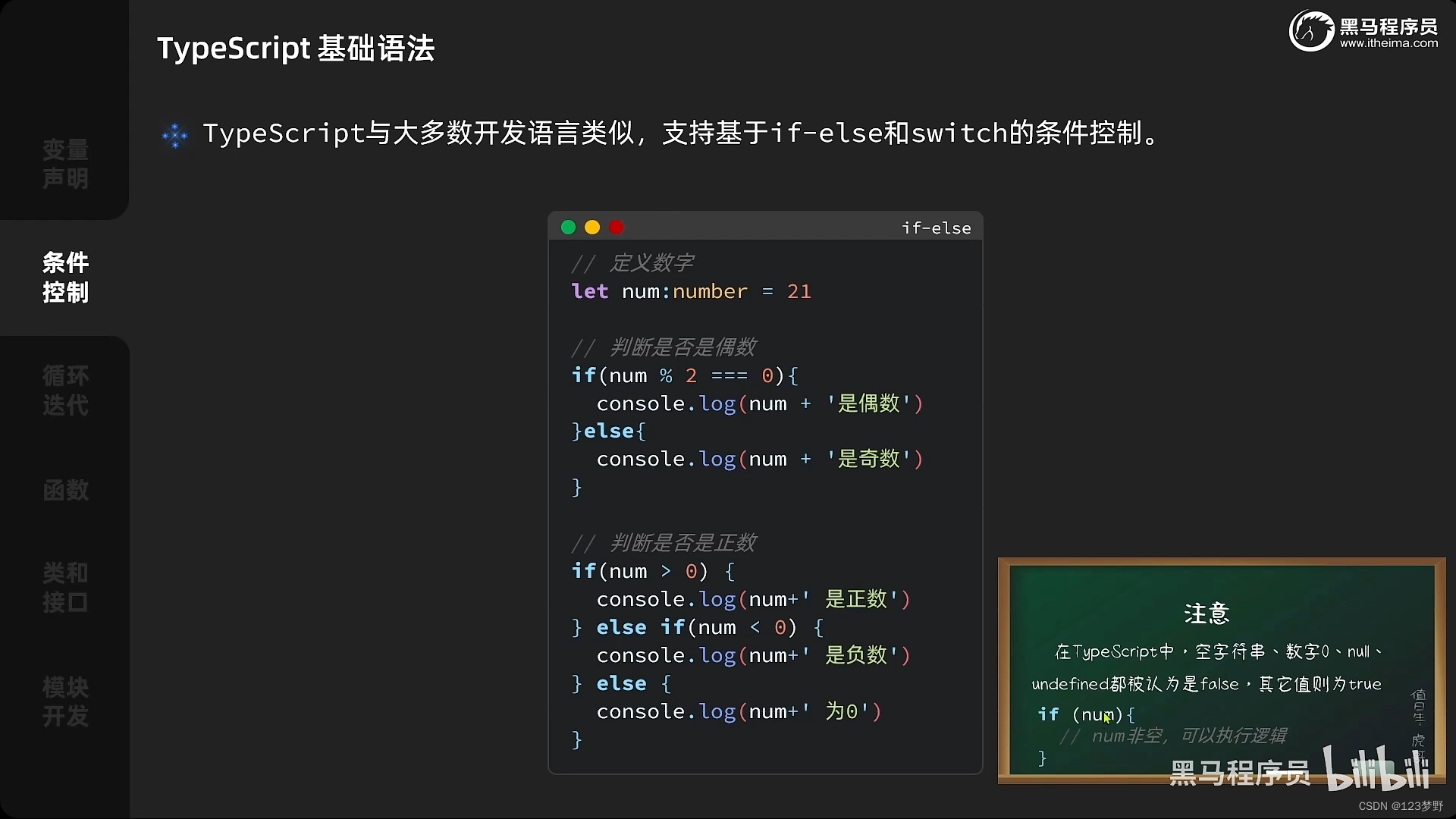Screen dimensions: 1456x819
Task: Click the green traffic-light button on code window
Action: [x=568, y=227]
